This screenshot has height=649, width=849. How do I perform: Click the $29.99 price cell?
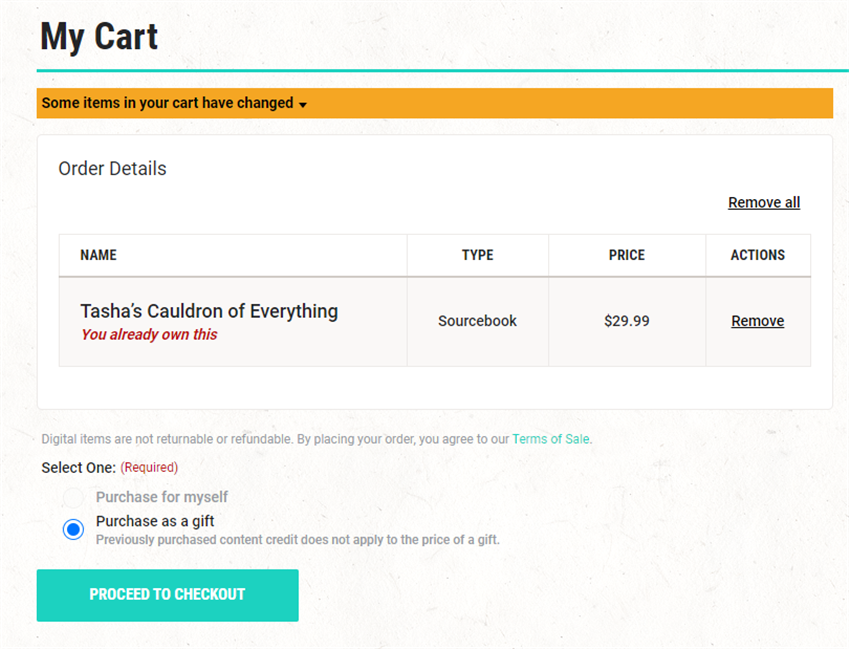[626, 321]
